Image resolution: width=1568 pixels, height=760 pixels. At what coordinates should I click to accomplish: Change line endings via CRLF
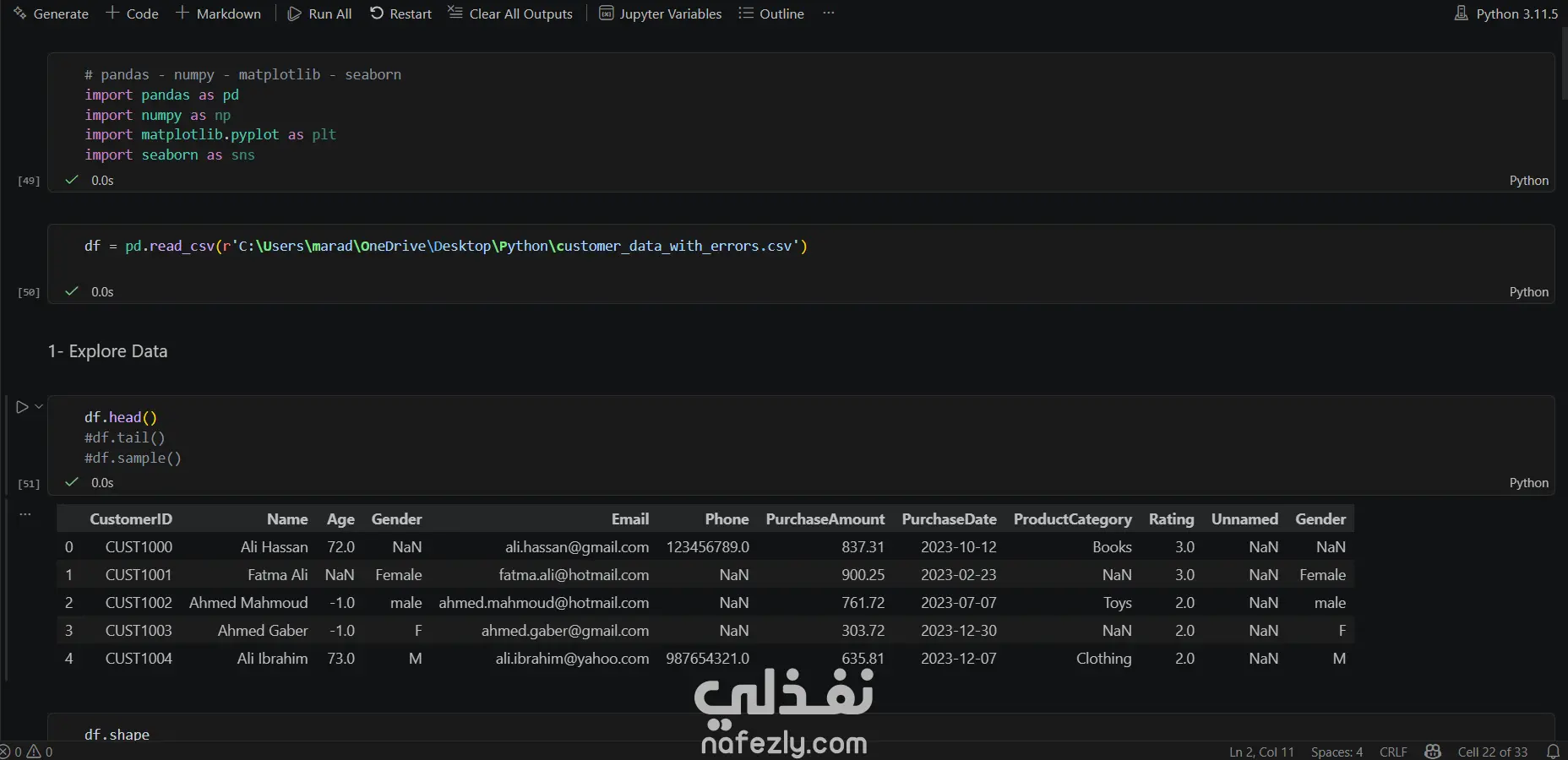coord(1393,752)
